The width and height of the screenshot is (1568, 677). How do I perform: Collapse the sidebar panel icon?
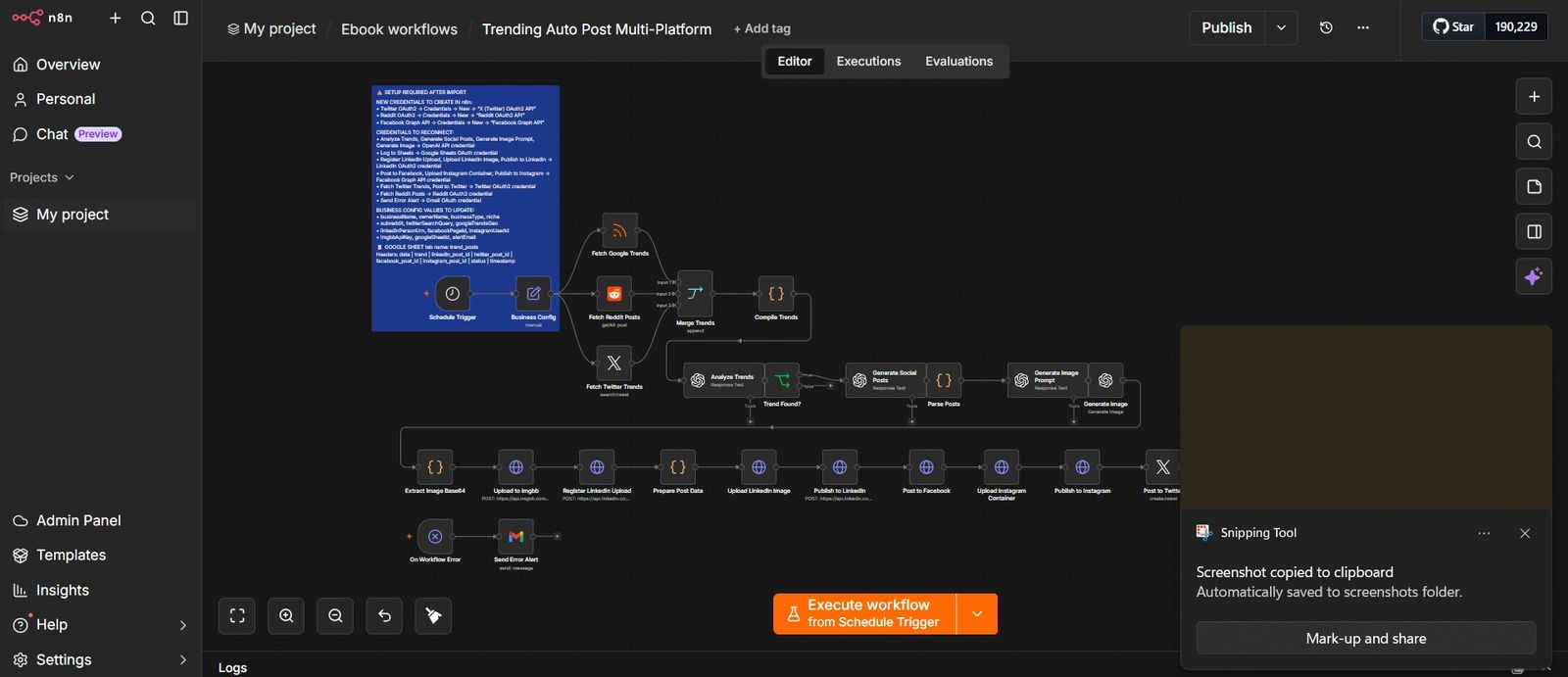click(181, 18)
